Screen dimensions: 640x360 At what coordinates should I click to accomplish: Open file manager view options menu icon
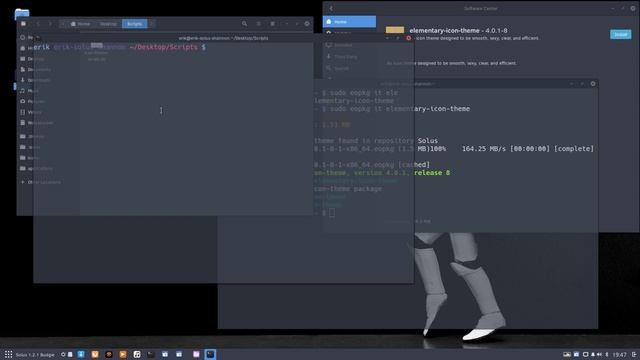[272, 24]
